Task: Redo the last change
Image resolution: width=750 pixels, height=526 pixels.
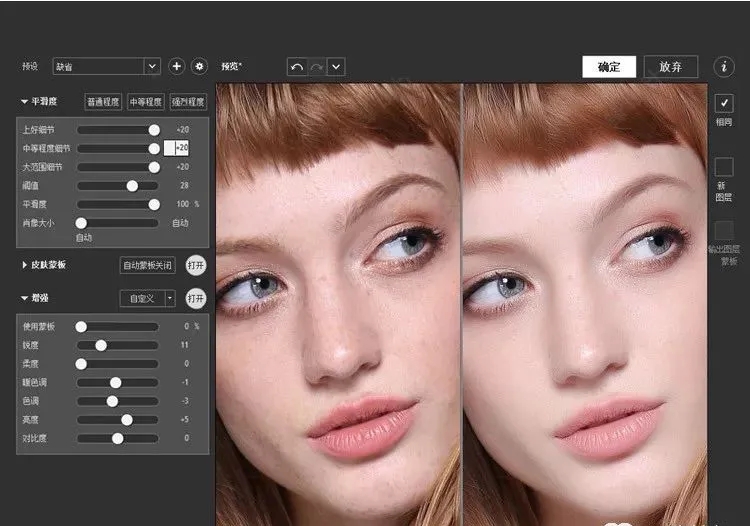Action: point(316,67)
